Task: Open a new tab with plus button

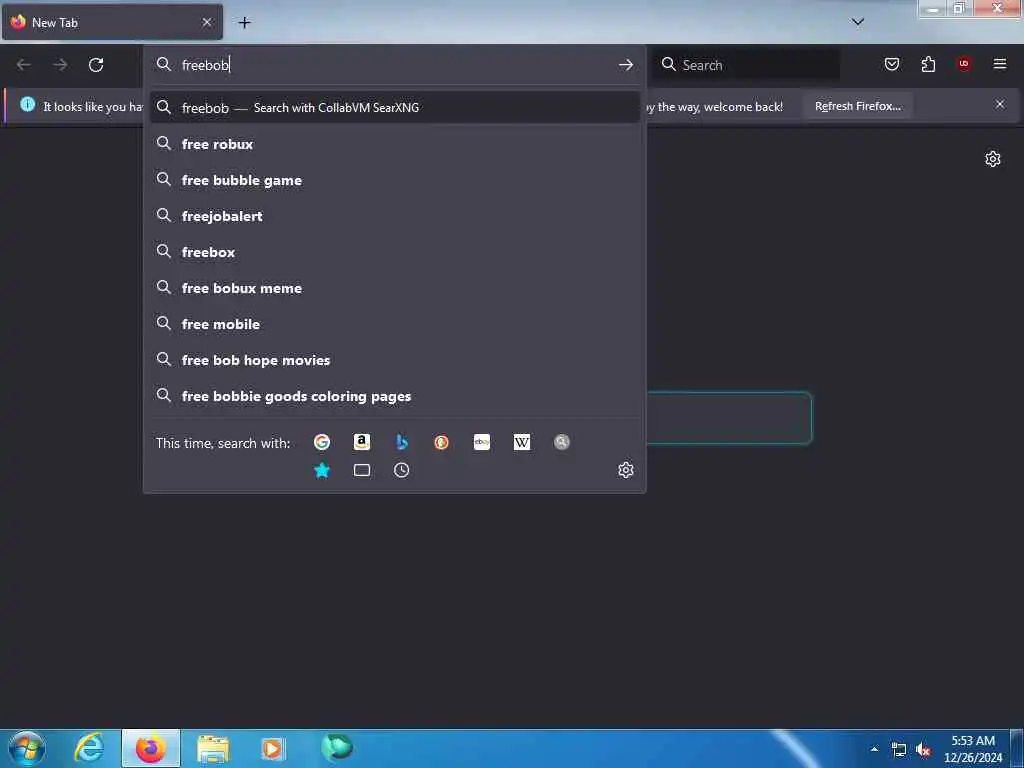Action: pyautogui.click(x=244, y=22)
